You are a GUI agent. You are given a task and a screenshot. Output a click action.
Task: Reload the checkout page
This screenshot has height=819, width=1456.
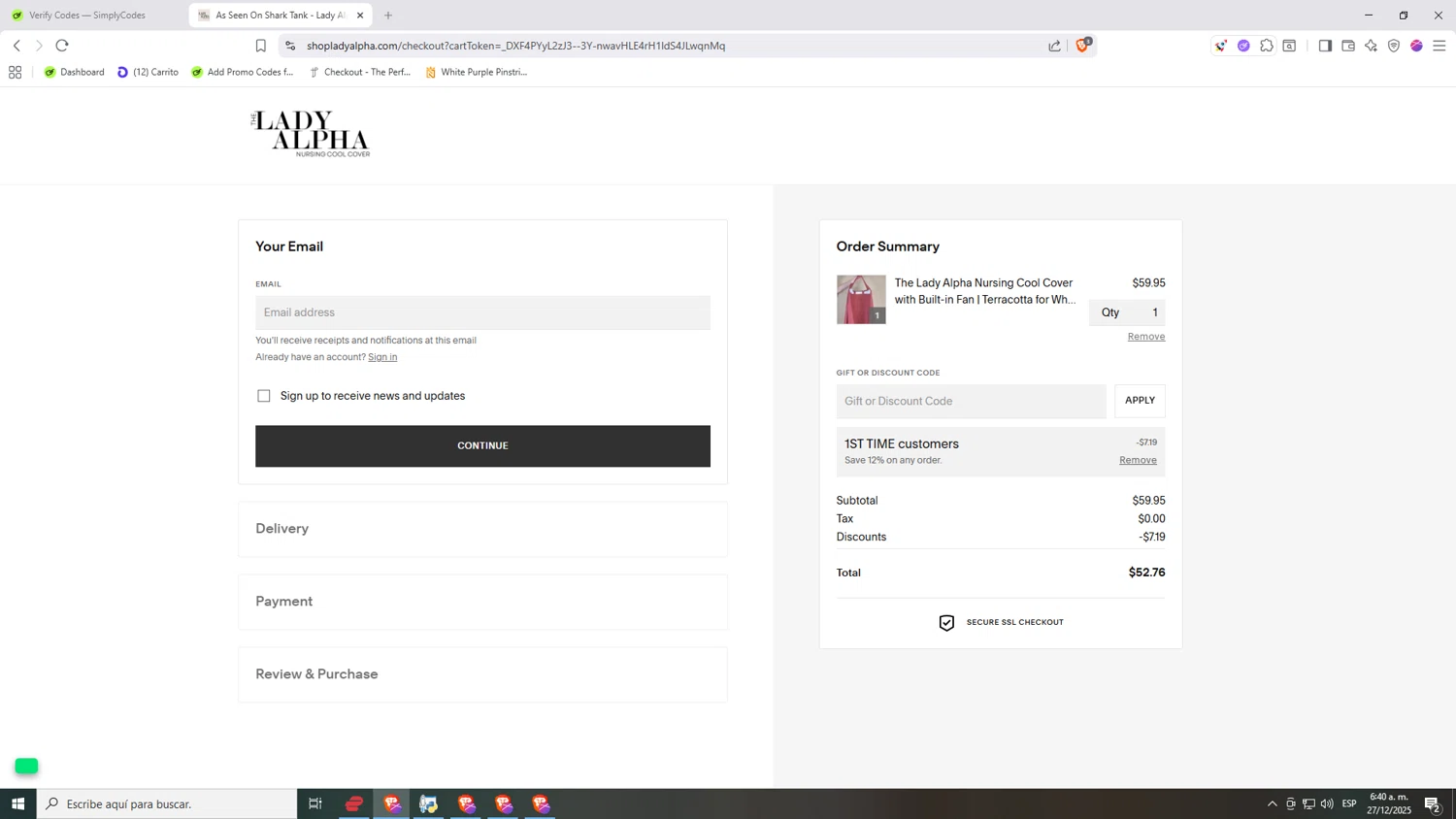[62, 46]
